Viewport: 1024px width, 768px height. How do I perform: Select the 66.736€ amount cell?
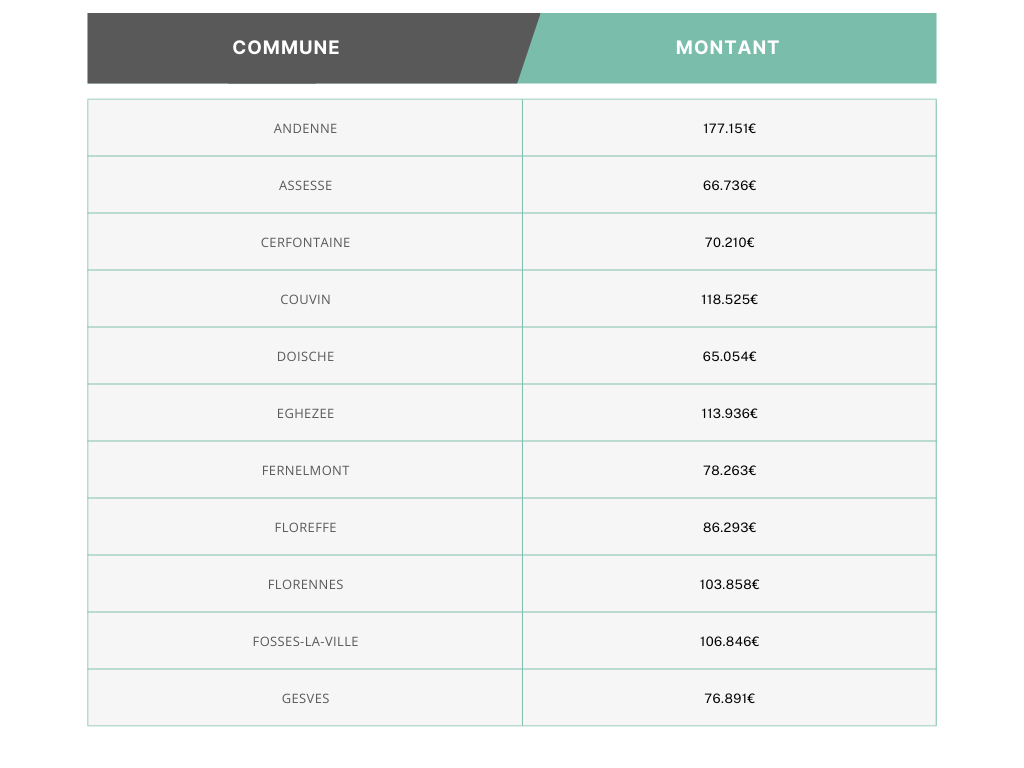pos(729,186)
